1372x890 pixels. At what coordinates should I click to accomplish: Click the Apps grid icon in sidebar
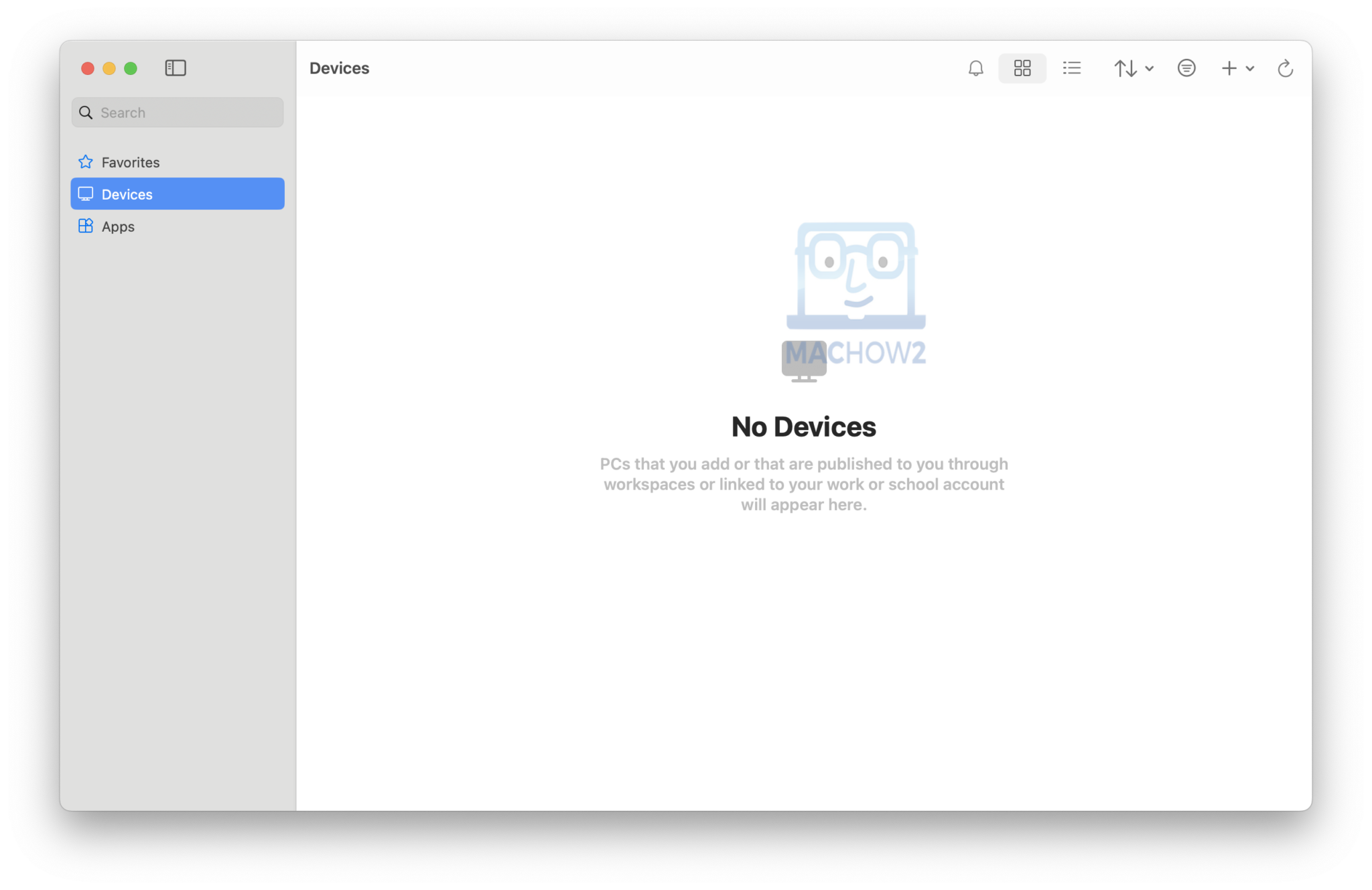coord(86,226)
